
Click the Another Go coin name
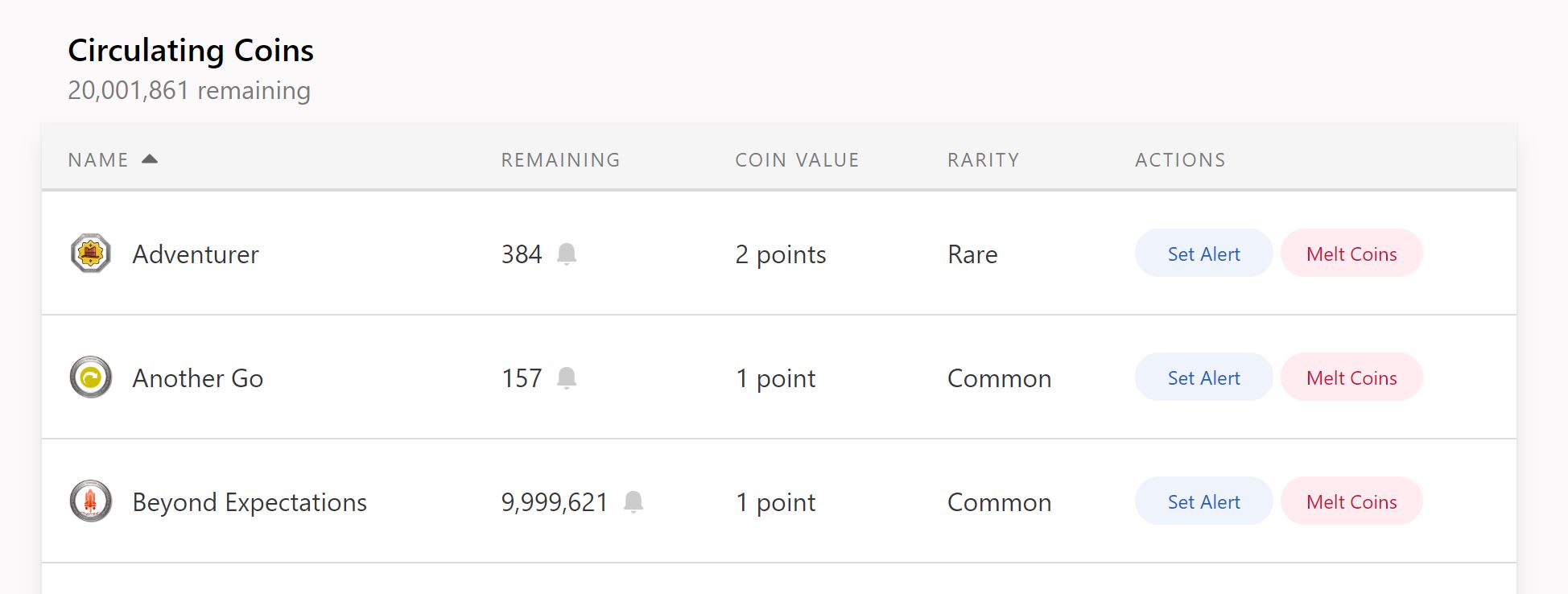pyautogui.click(x=198, y=378)
